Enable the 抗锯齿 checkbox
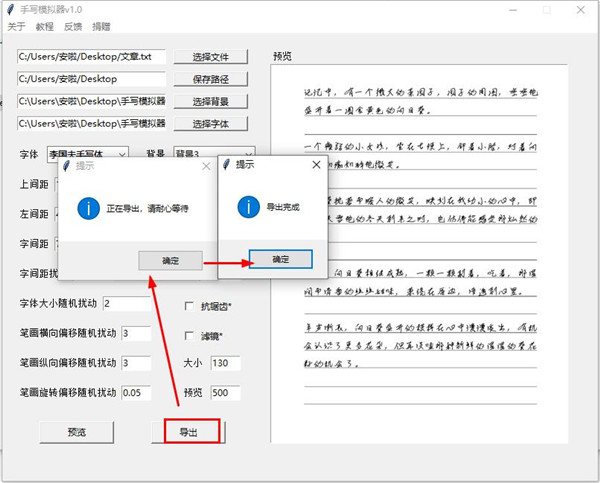 [191, 306]
